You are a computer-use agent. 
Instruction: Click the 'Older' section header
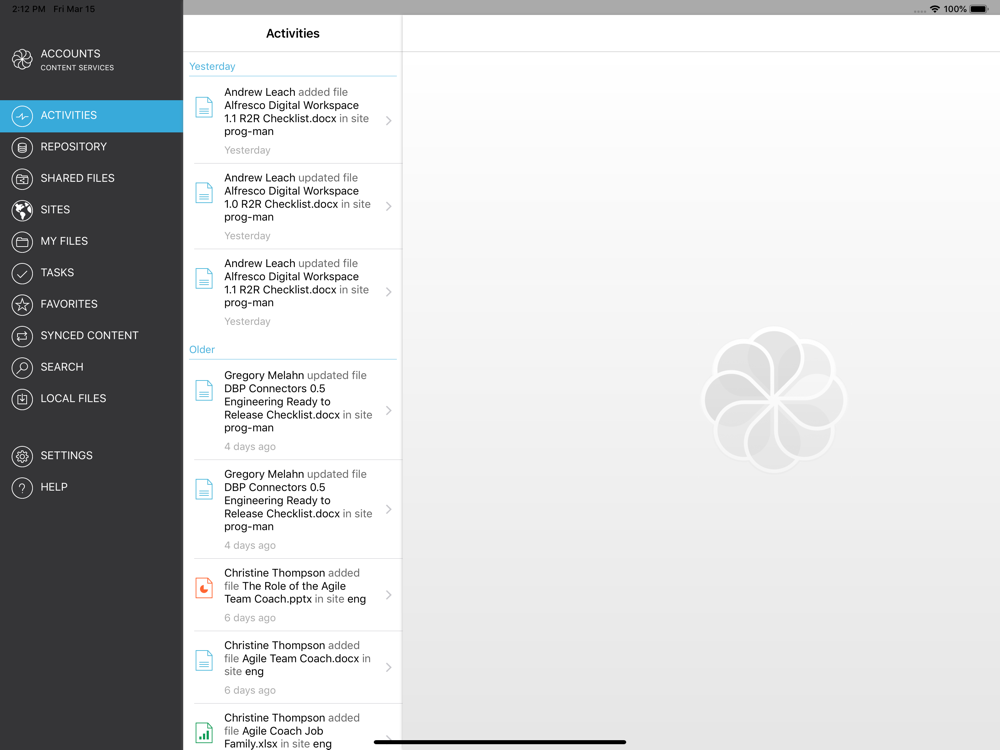point(202,349)
